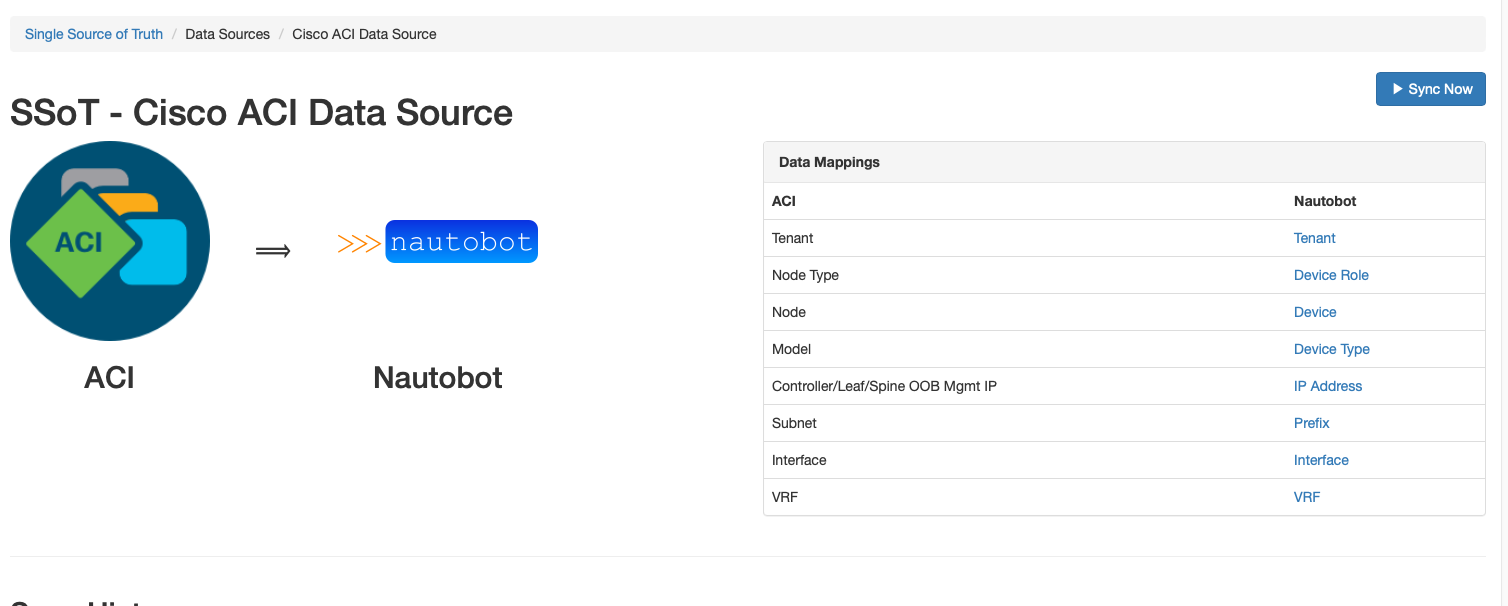Open the Device Role link
The image size is (1508, 606).
[x=1331, y=275]
